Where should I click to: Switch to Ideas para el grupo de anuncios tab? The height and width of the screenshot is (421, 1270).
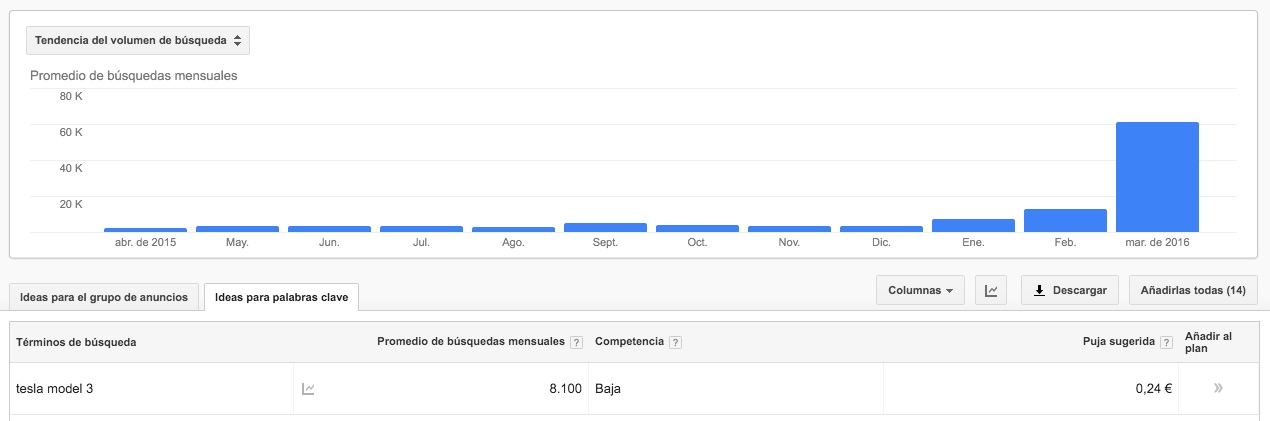tap(104, 297)
